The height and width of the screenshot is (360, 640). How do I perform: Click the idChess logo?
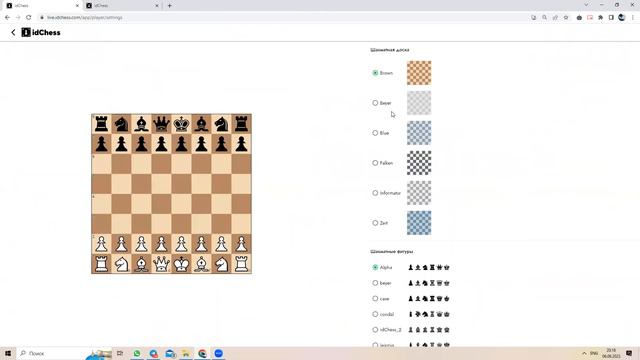(x=41, y=32)
